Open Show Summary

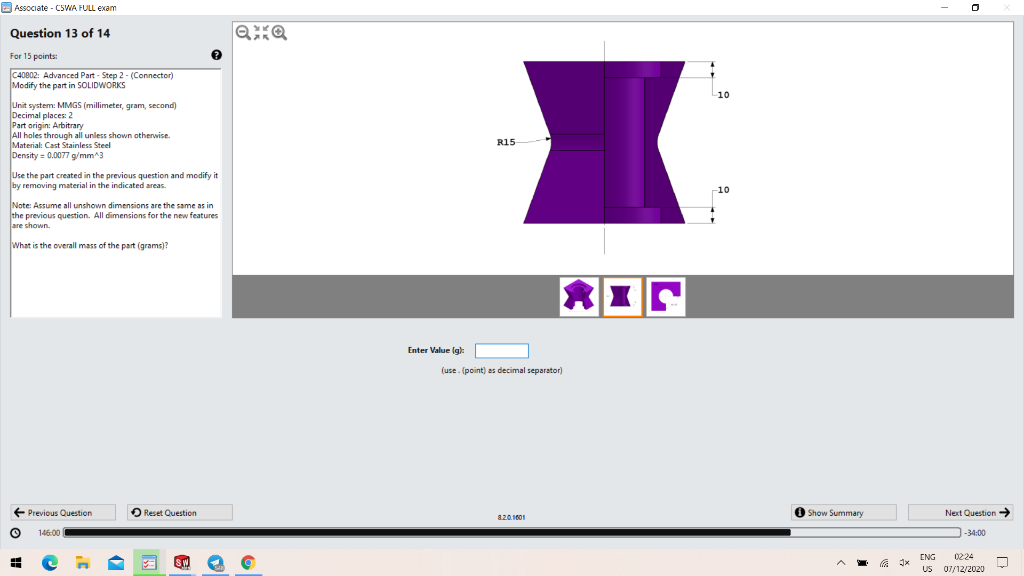click(843, 512)
